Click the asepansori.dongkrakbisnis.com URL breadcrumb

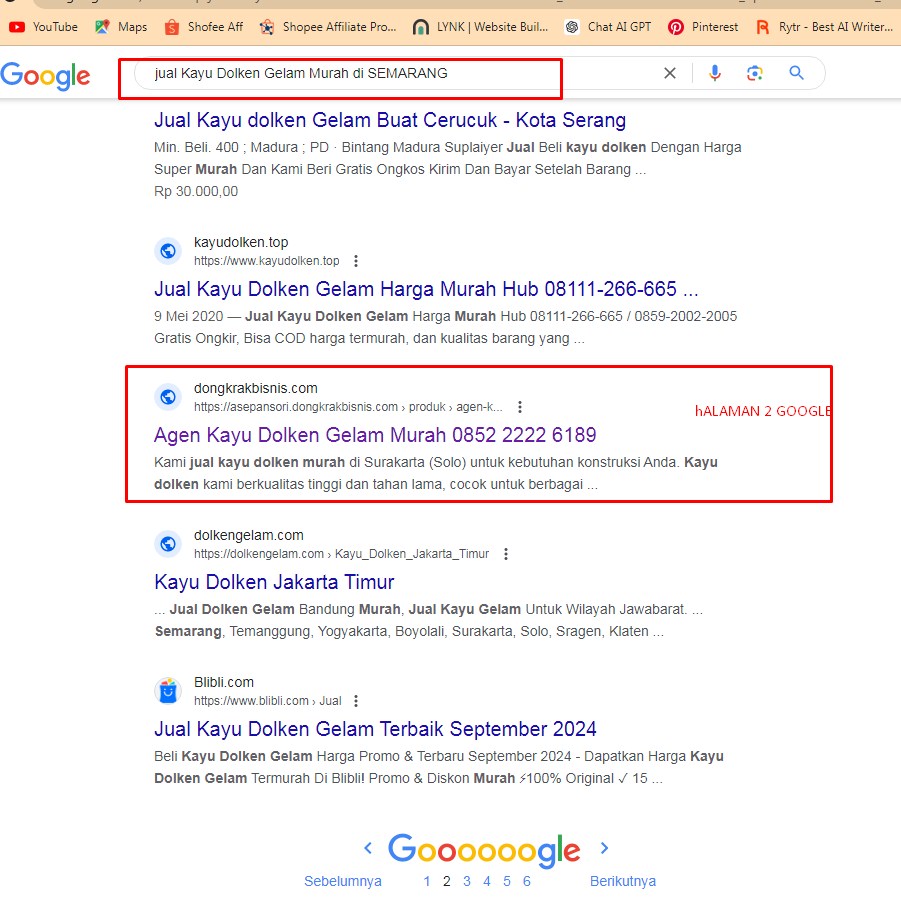click(348, 407)
